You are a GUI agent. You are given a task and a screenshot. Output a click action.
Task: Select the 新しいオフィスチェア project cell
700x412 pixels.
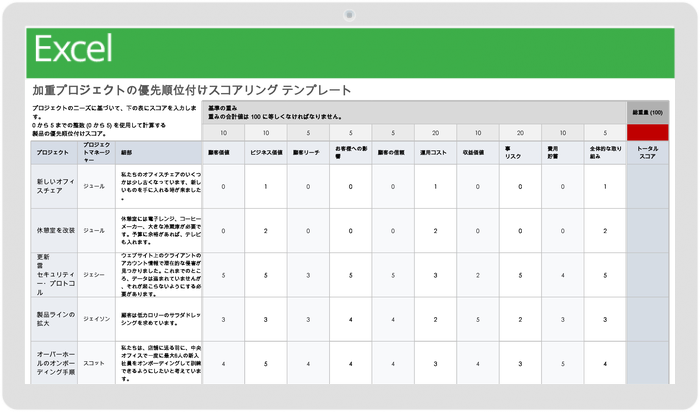pos(52,187)
